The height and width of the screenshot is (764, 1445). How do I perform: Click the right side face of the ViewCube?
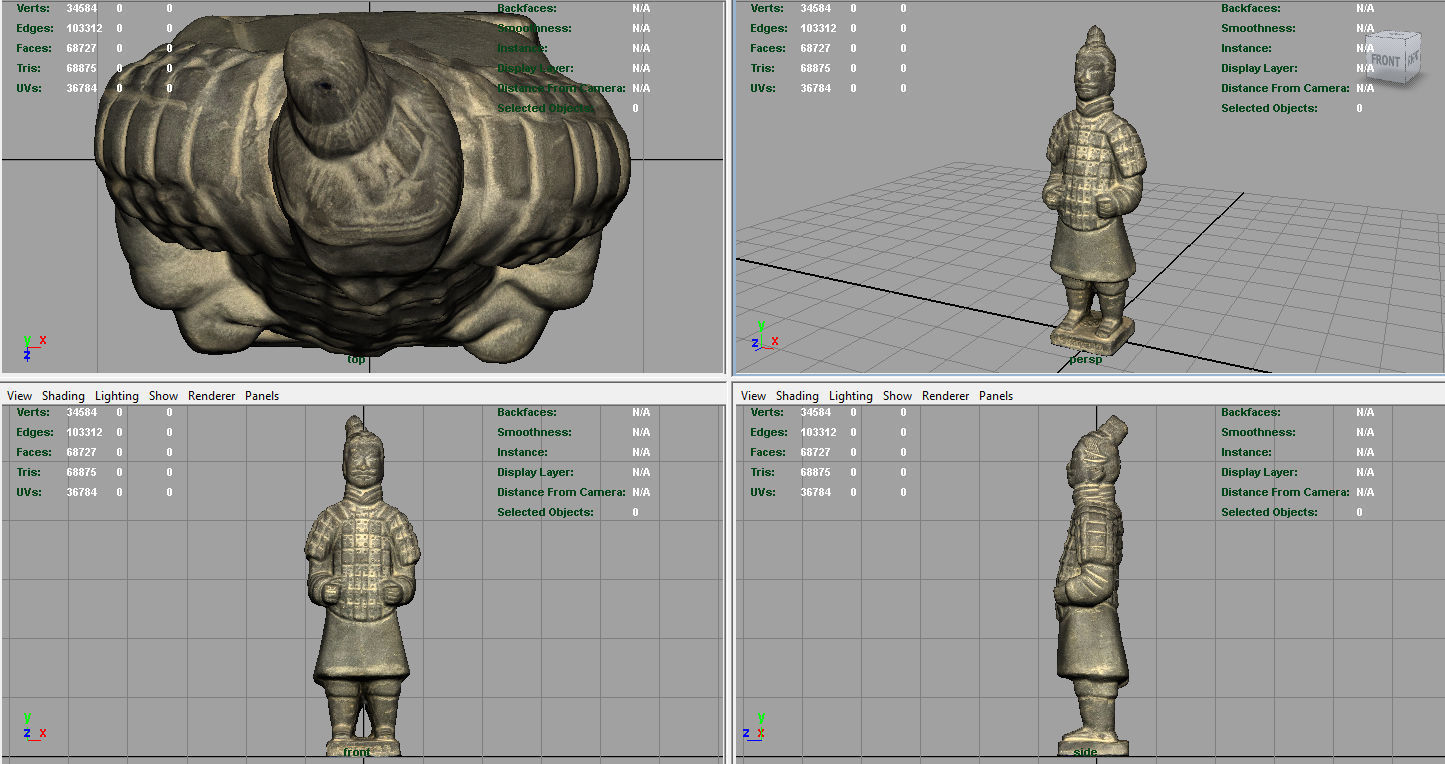point(1413,58)
